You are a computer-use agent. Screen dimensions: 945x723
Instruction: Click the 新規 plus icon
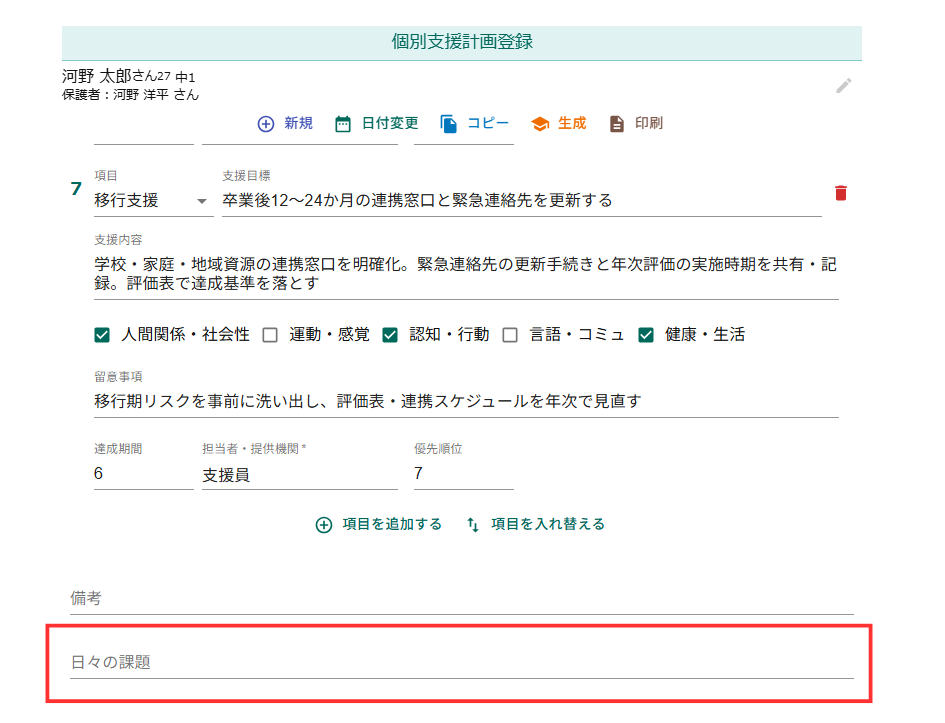click(266, 124)
